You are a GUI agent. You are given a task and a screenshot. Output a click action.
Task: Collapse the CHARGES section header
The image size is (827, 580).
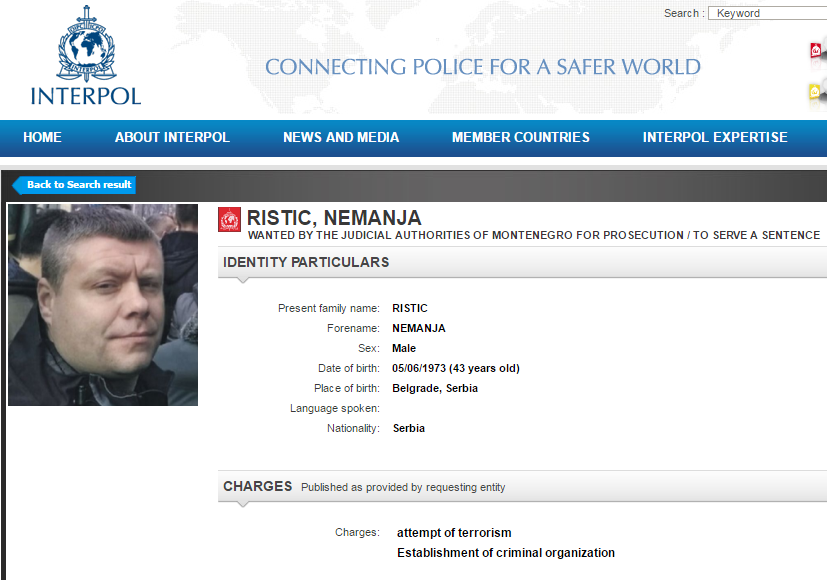pos(522,486)
